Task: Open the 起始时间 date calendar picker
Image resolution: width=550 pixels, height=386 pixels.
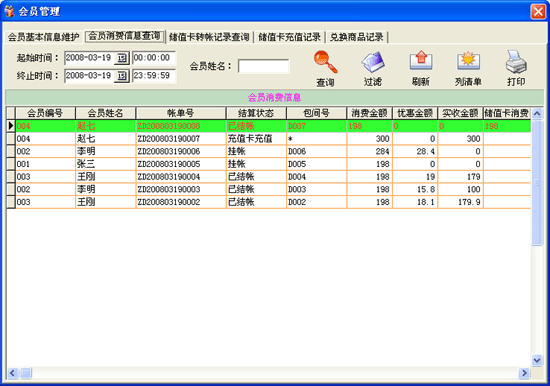Action: point(122,58)
